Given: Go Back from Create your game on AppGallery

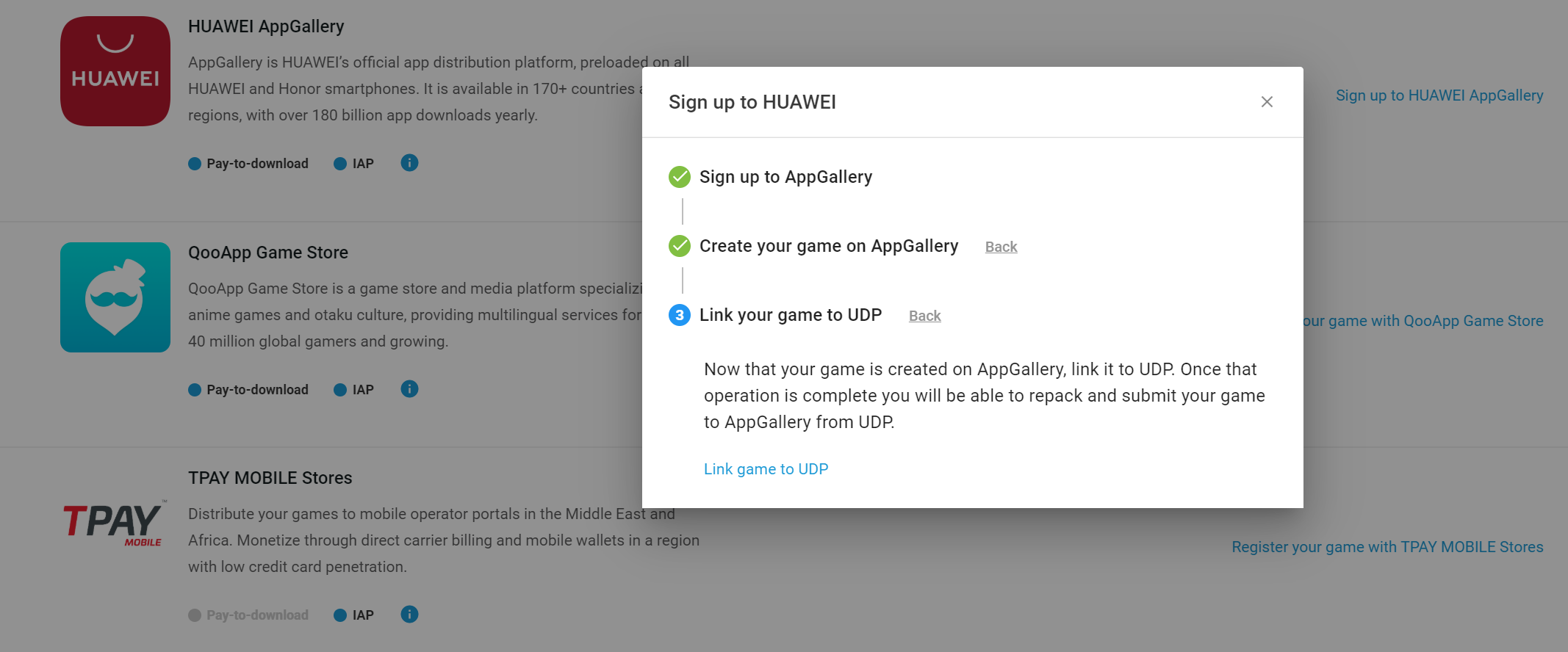Looking at the screenshot, I should [x=1001, y=247].
